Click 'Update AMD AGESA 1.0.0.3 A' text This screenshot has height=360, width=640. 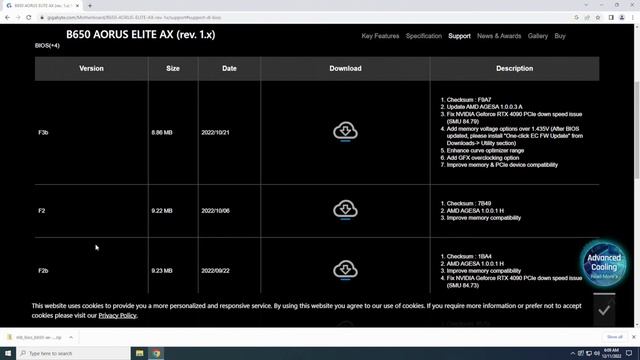(484, 107)
